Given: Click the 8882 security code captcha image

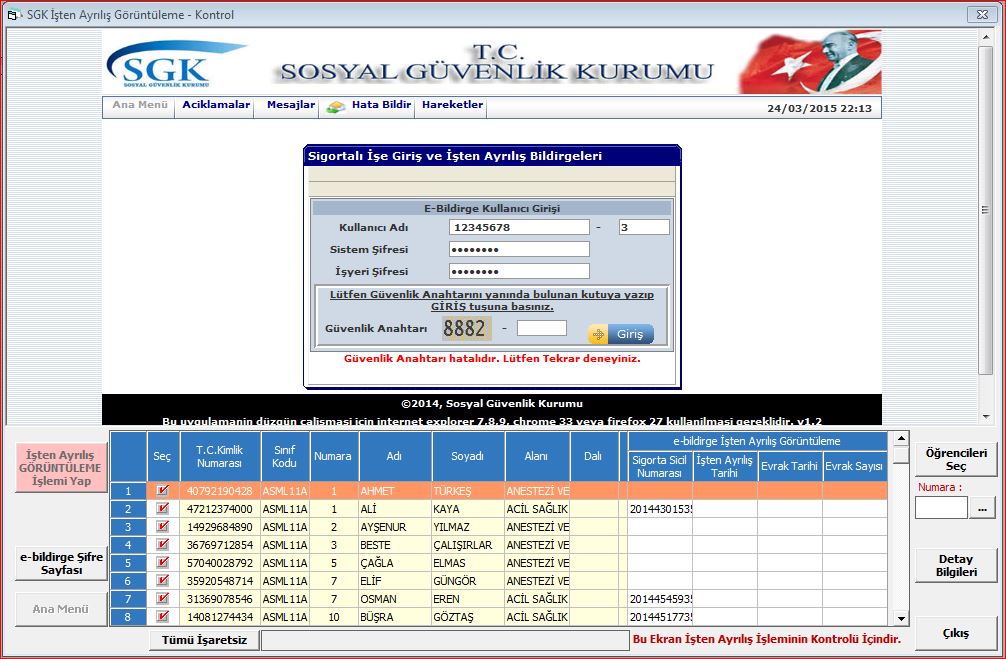Looking at the screenshot, I should click(x=464, y=329).
